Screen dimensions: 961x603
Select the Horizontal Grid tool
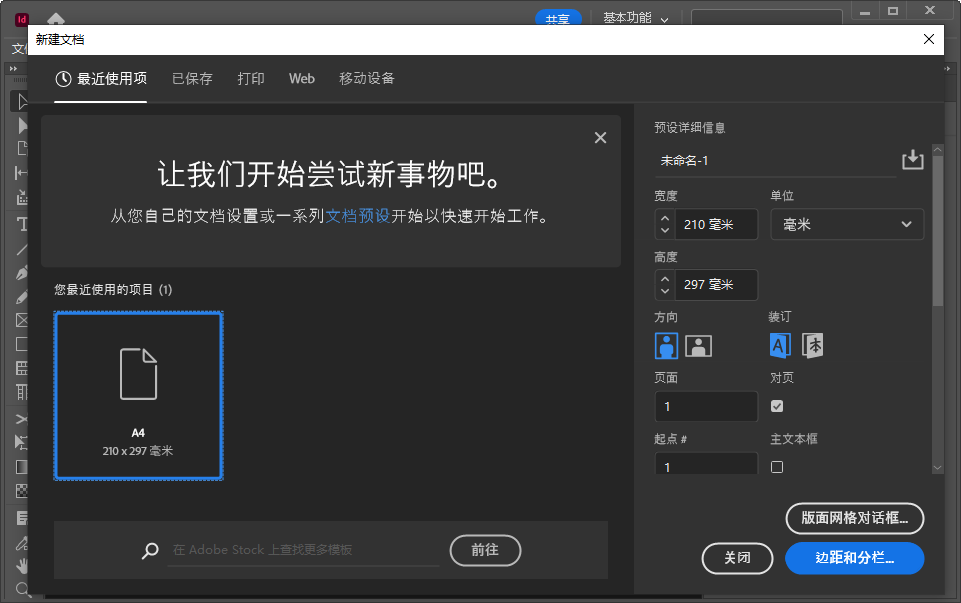(21, 368)
